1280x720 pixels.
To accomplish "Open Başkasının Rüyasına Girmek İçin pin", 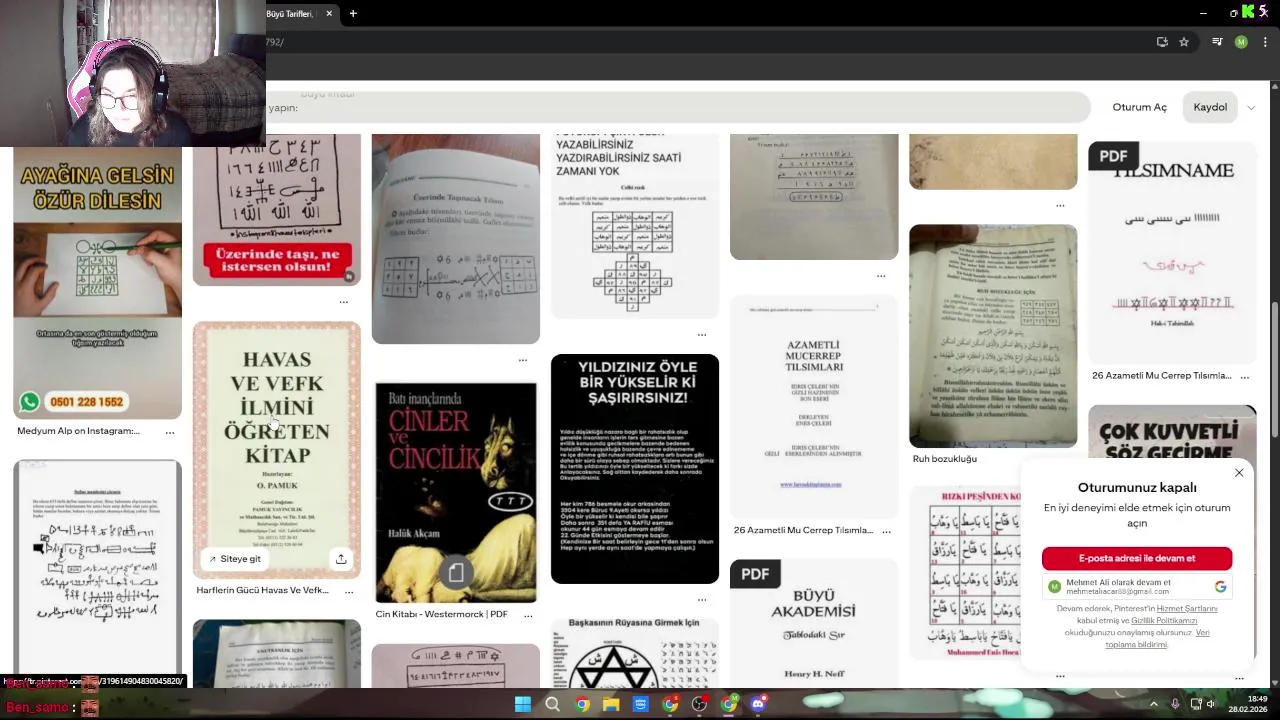I will point(635,652).
